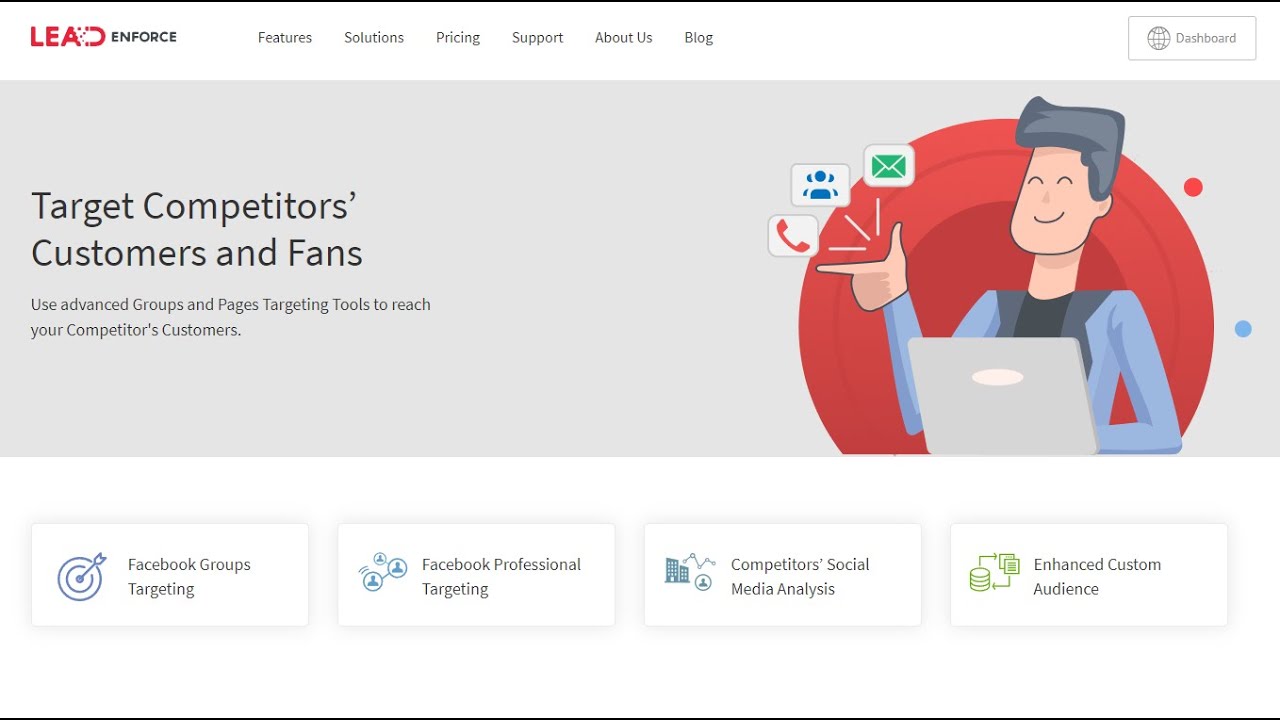Click the Facebook Professional Targeting people icon
This screenshot has width=1280, height=720.
(x=383, y=572)
